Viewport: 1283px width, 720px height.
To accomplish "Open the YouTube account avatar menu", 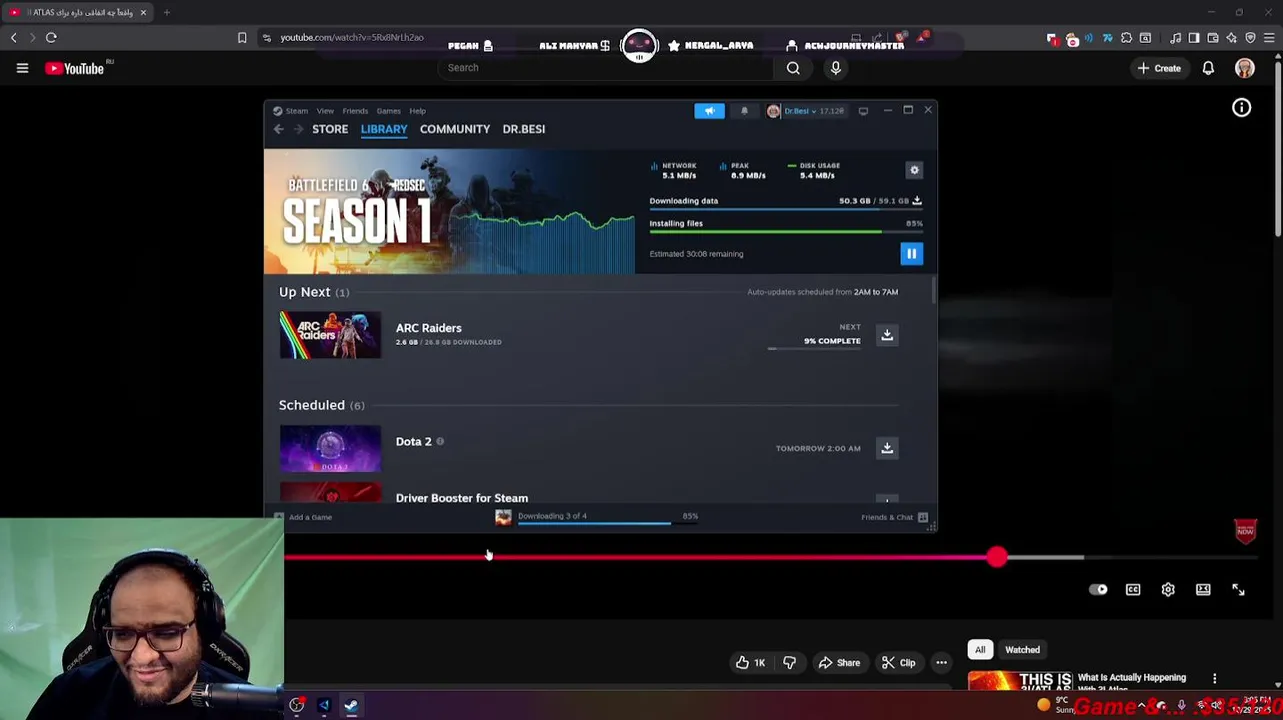I will tap(1245, 68).
